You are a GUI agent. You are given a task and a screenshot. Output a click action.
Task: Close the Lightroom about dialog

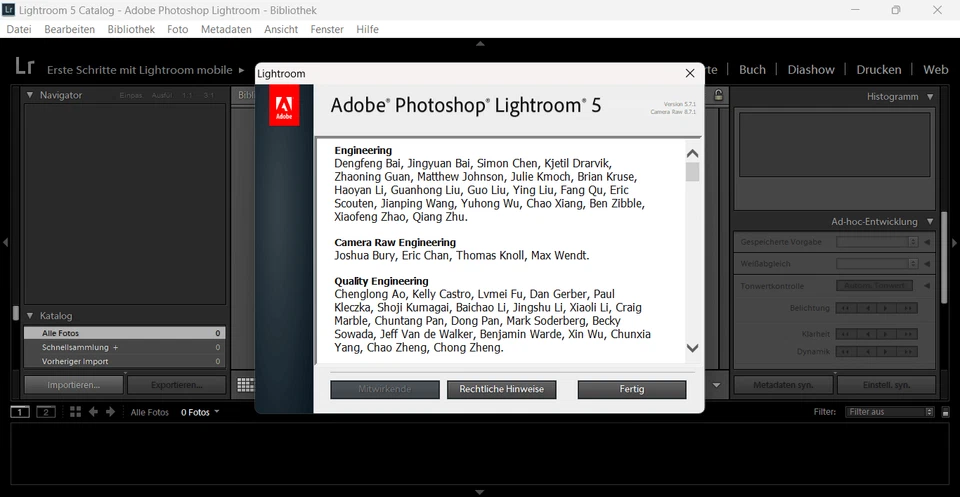click(x=690, y=73)
